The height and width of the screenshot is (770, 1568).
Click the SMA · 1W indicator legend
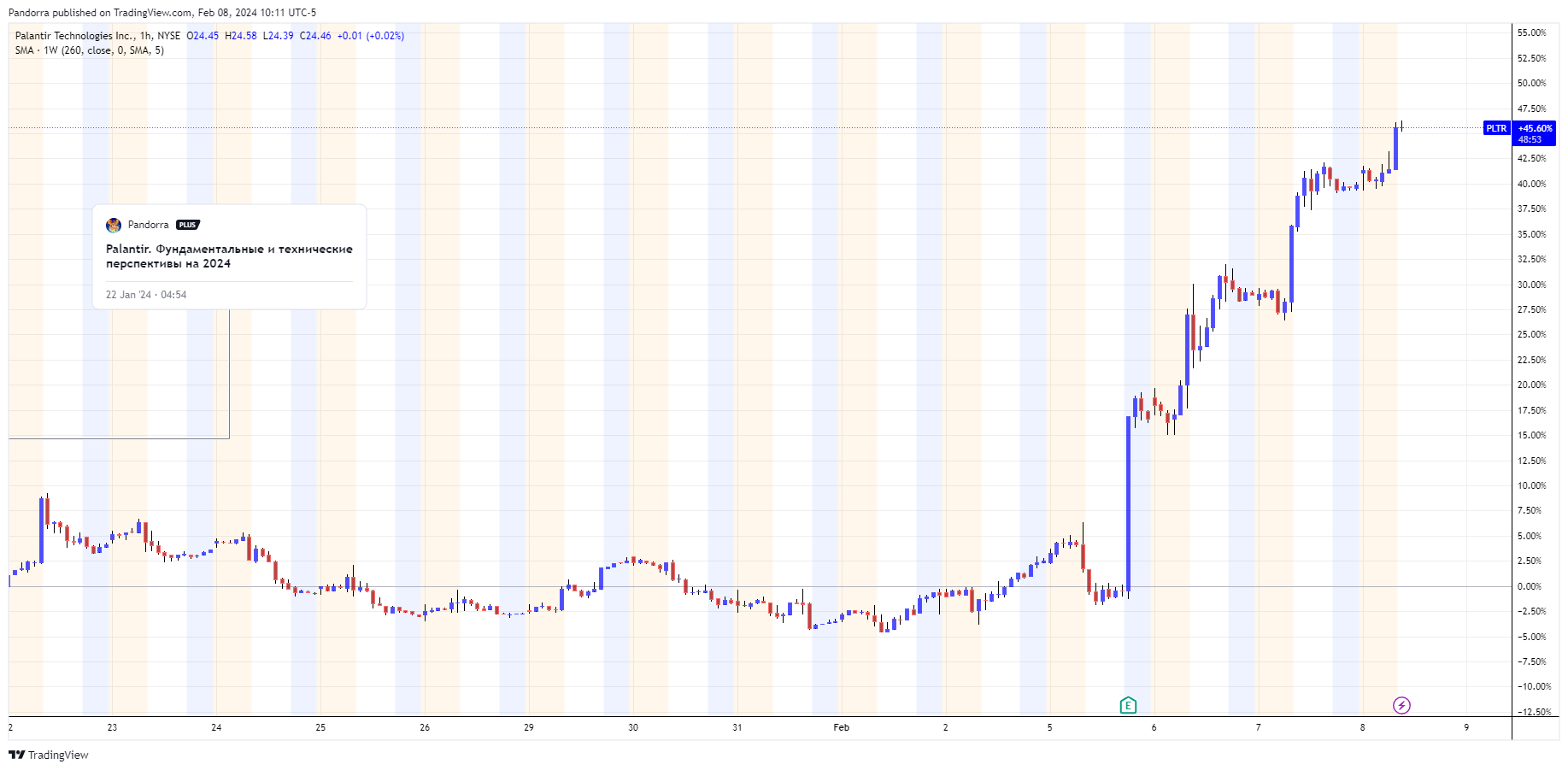coord(89,50)
